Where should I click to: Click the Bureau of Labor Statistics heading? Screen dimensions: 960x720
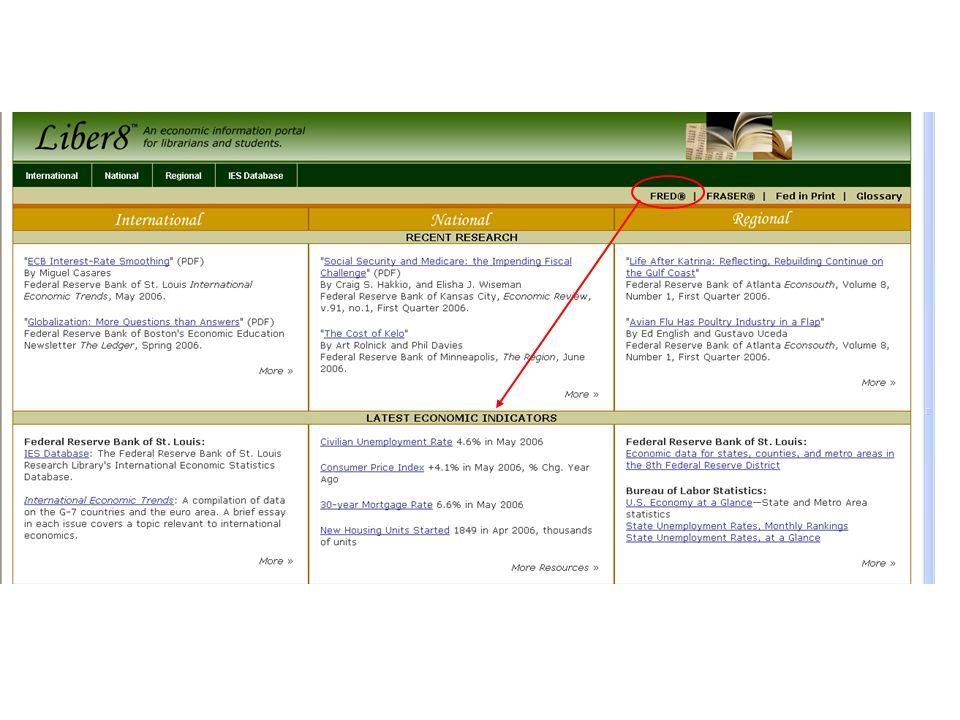(696, 490)
